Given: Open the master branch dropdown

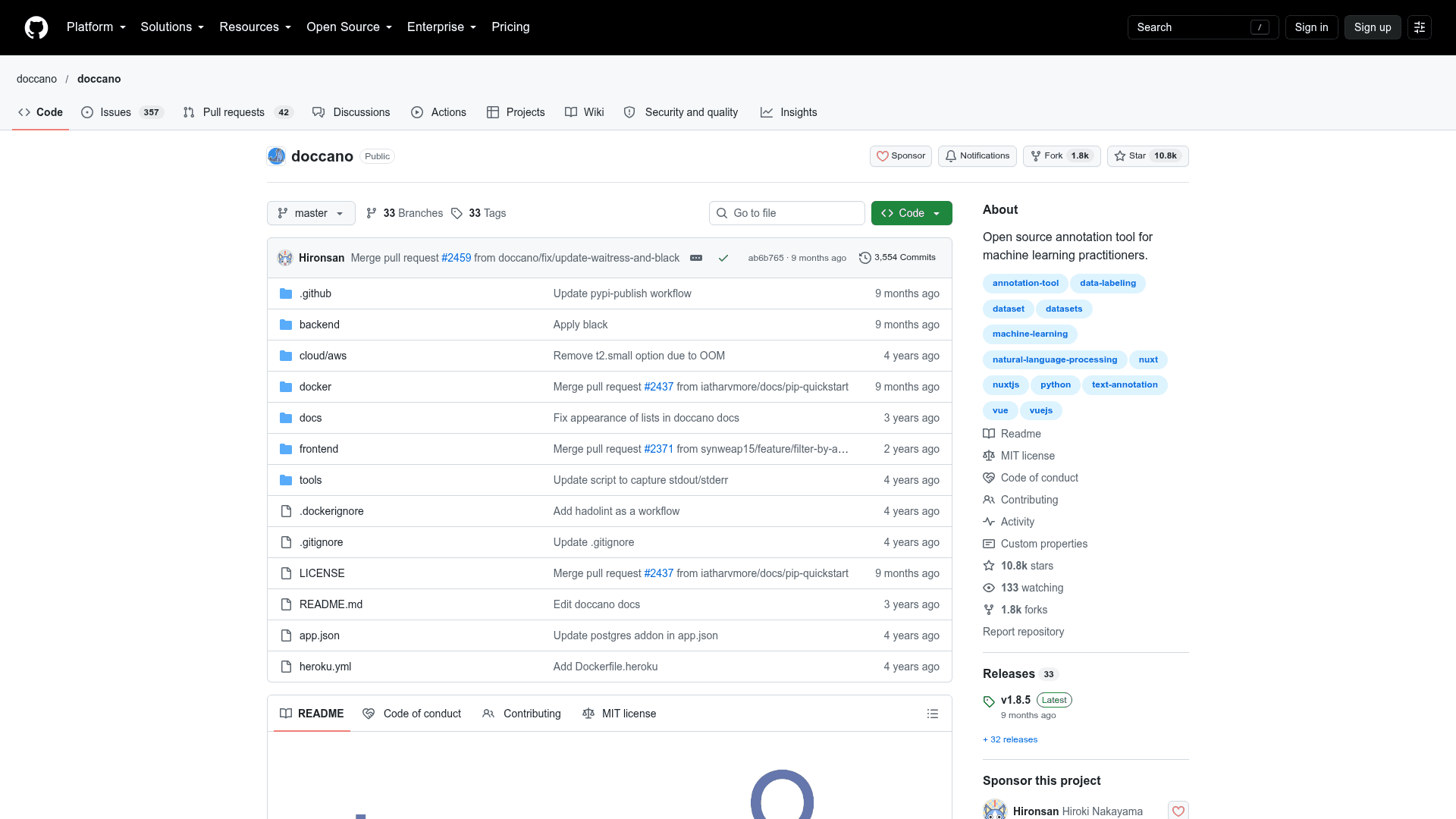Looking at the screenshot, I should (x=311, y=213).
